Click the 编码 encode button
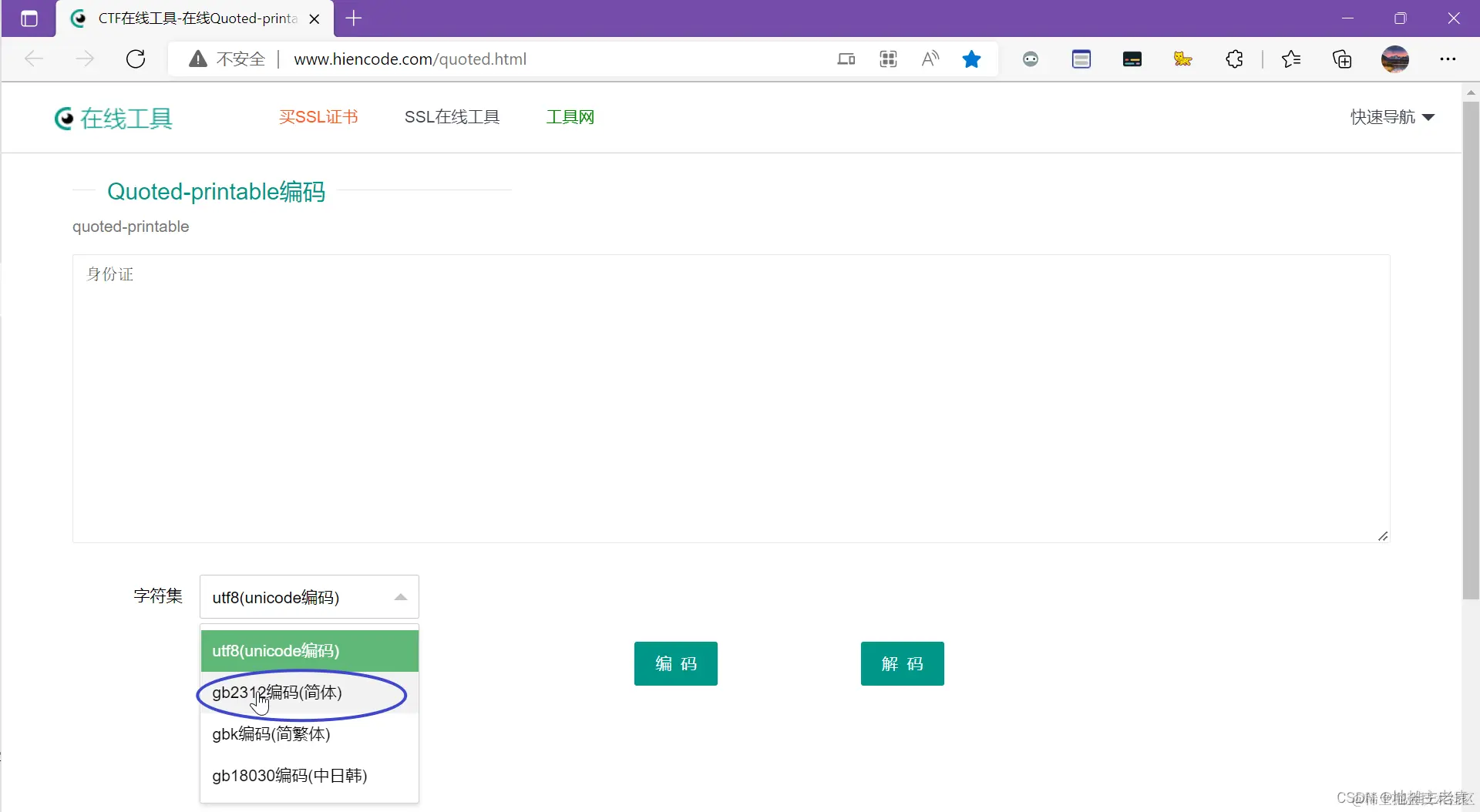The image size is (1480, 812). point(676,663)
